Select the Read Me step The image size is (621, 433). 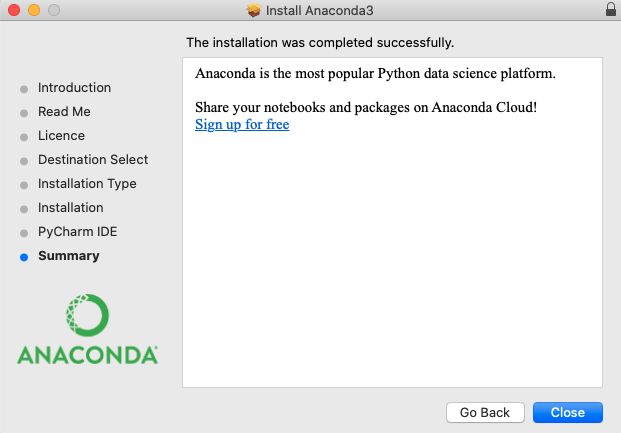tap(64, 112)
